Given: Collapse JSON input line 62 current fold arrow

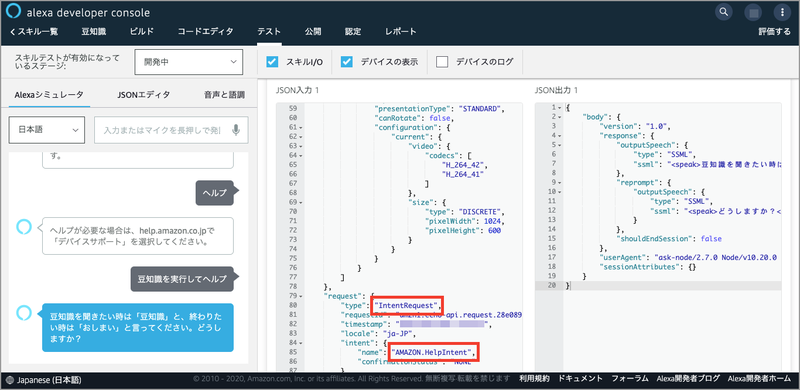Looking at the screenshot, I should point(301,137).
